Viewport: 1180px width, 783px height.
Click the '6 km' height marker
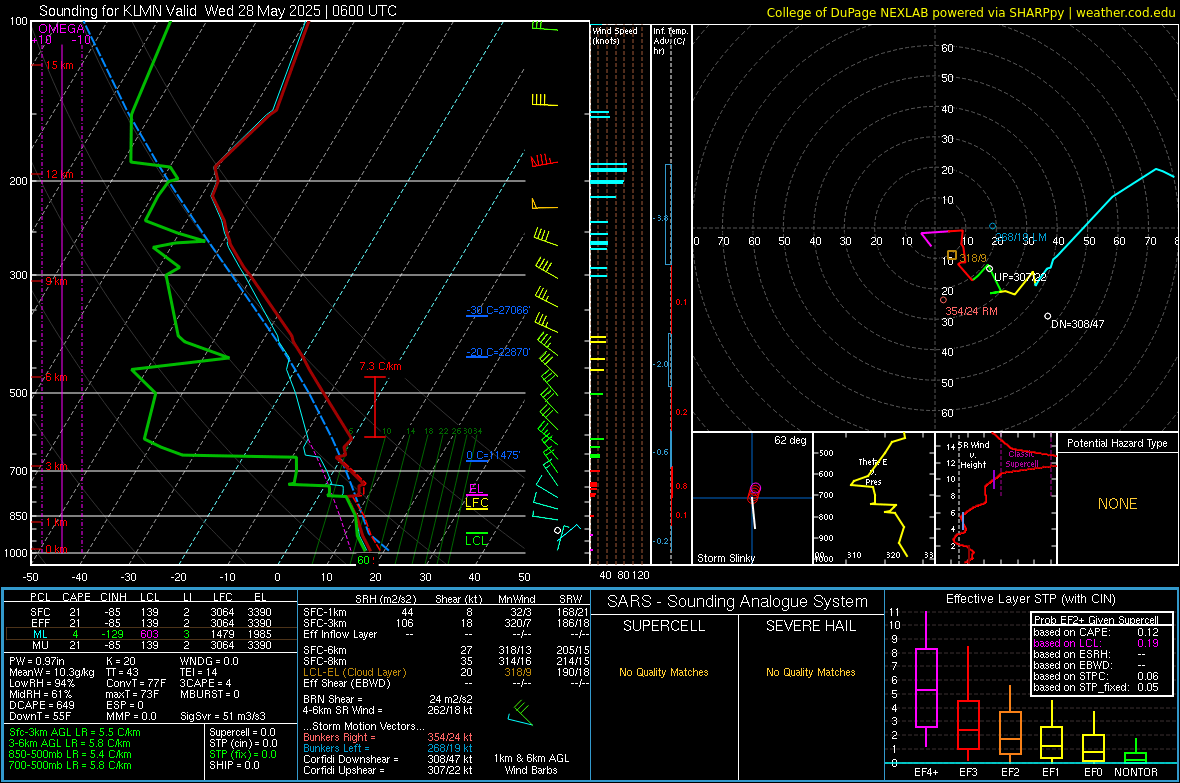56,376
